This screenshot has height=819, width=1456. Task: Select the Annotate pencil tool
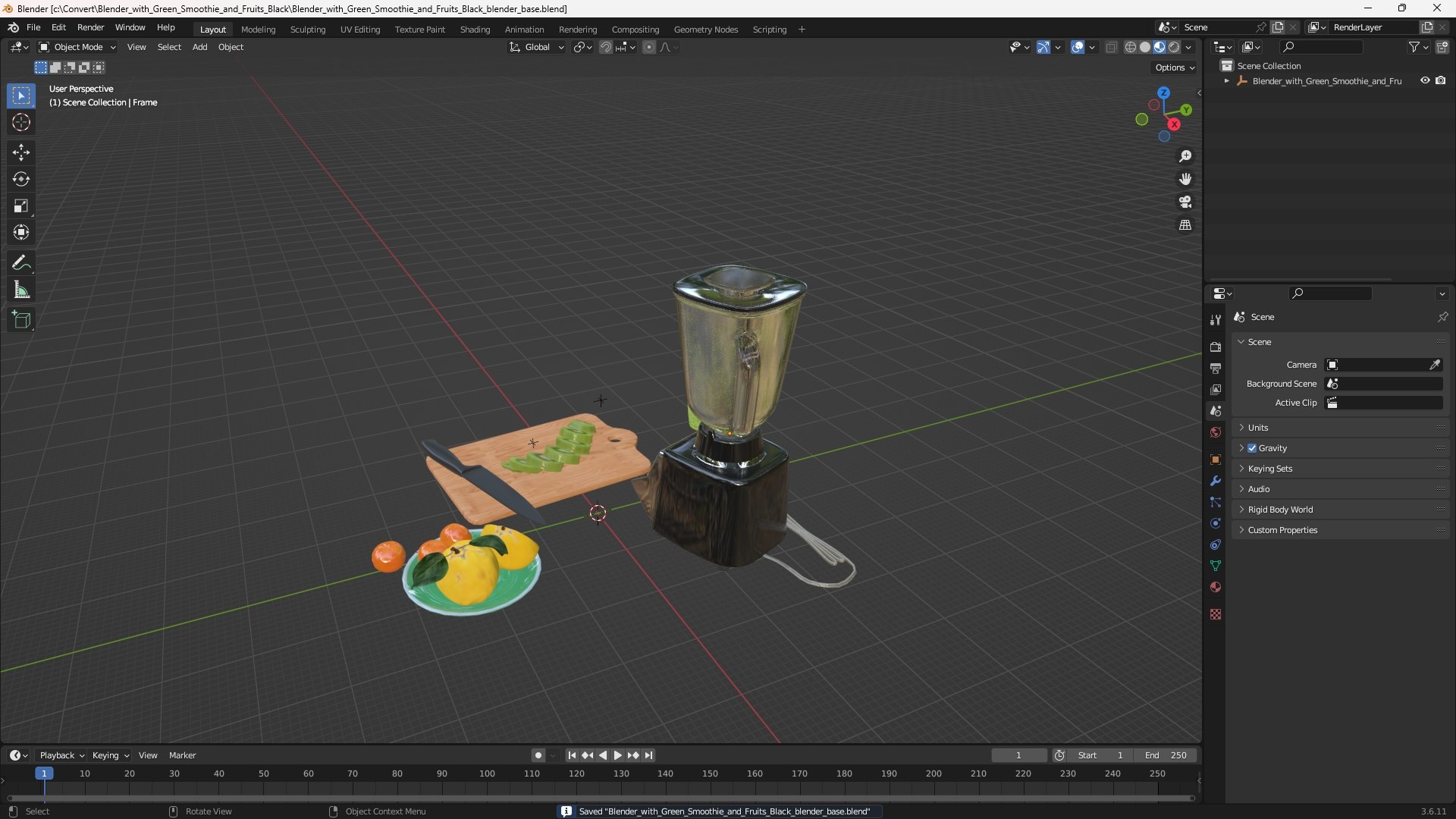[x=21, y=263]
